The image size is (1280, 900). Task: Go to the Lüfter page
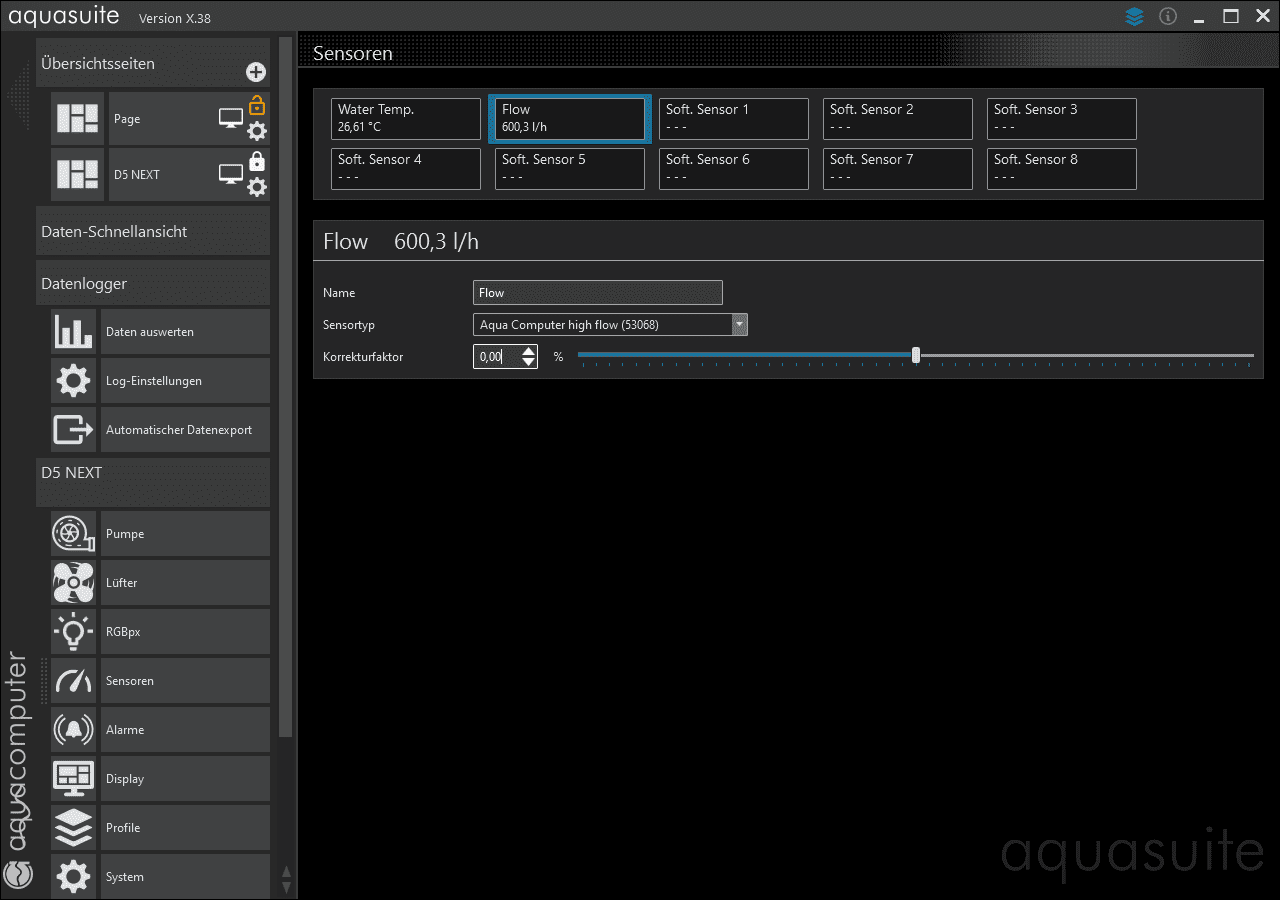(x=185, y=583)
